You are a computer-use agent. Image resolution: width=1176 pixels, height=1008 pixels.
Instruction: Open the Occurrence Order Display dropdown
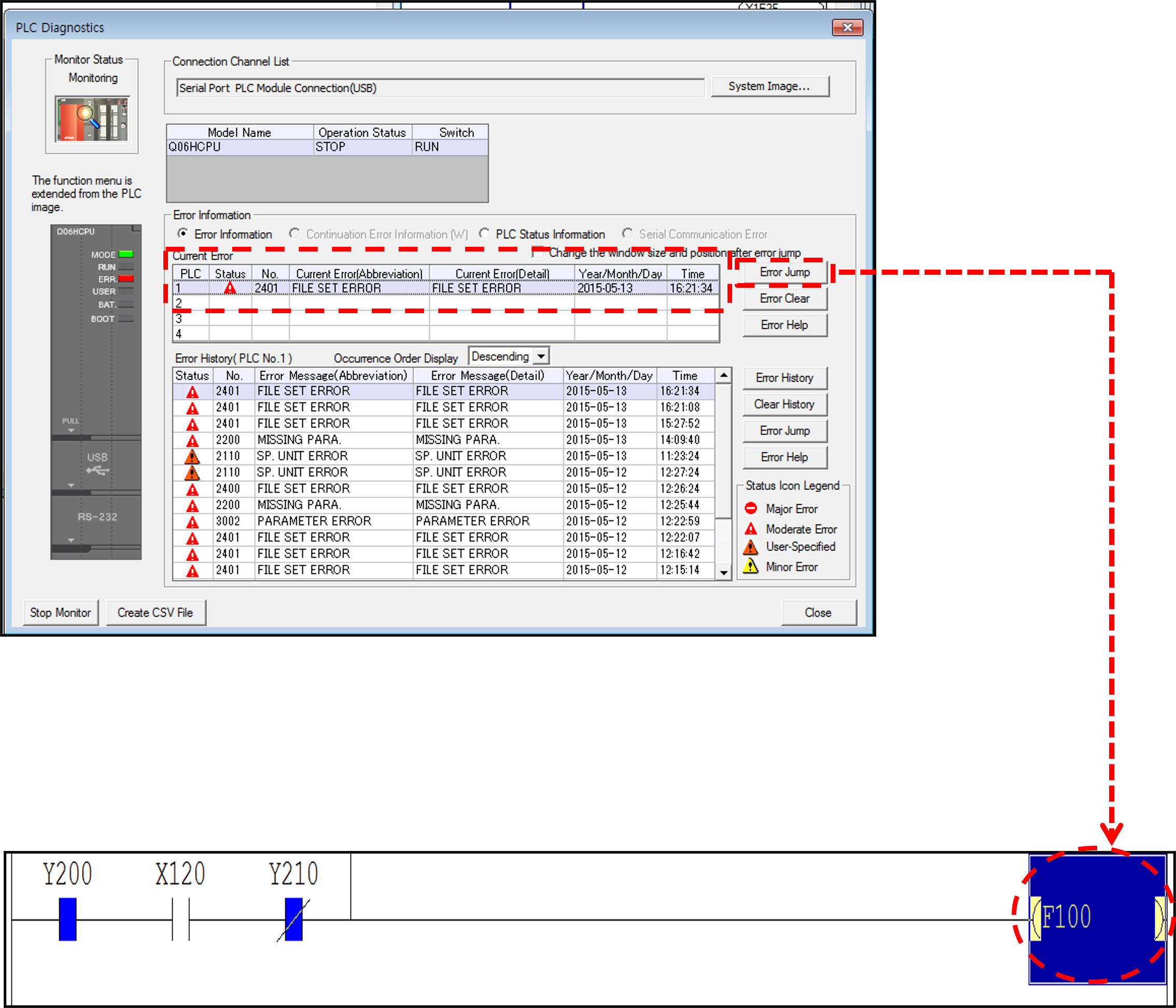click(541, 356)
